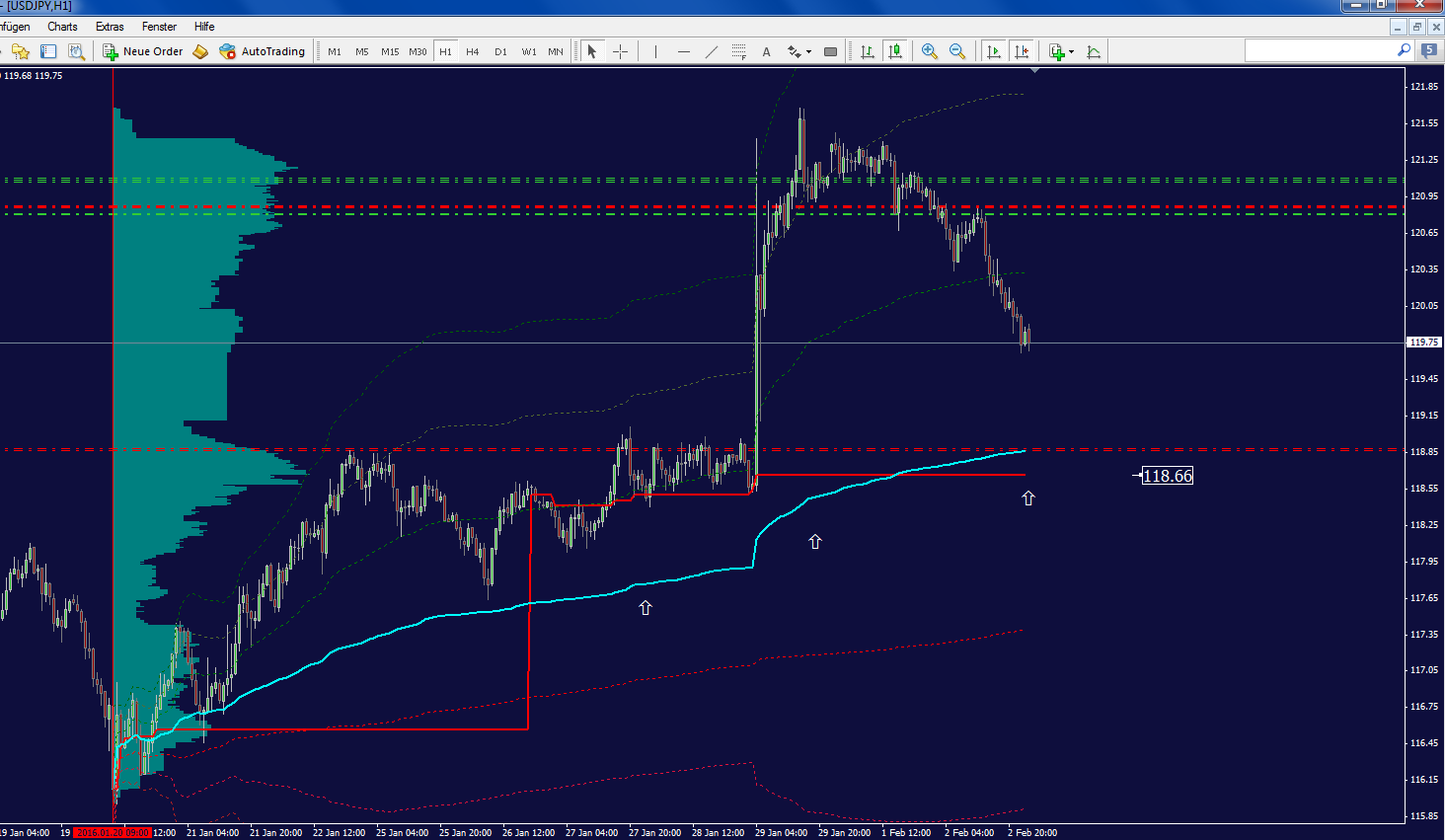This screenshot has height=840, width=1445.
Task: Select the H4 timeframe button
Action: (x=473, y=51)
